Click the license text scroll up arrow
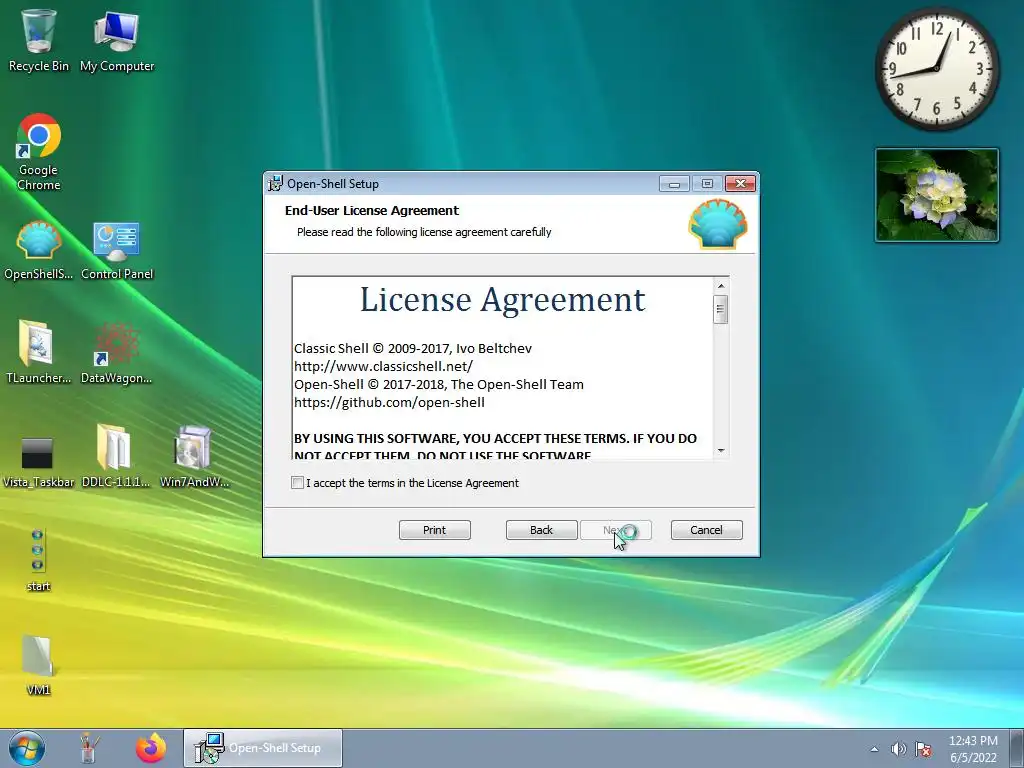 pyautogui.click(x=721, y=285)
